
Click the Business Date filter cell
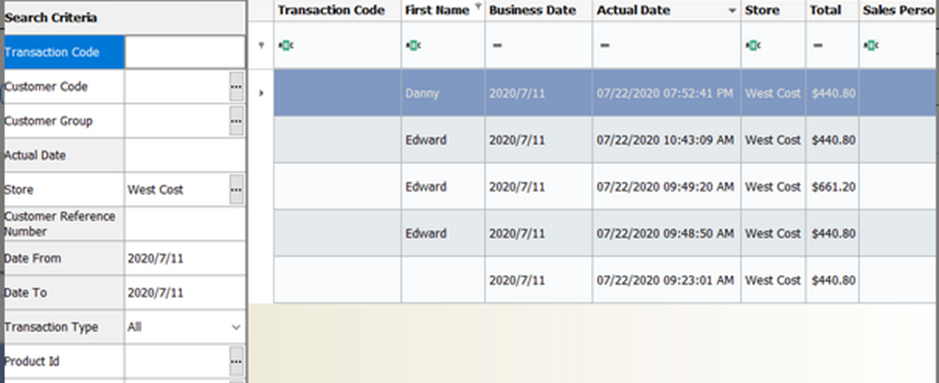point(538,45)
